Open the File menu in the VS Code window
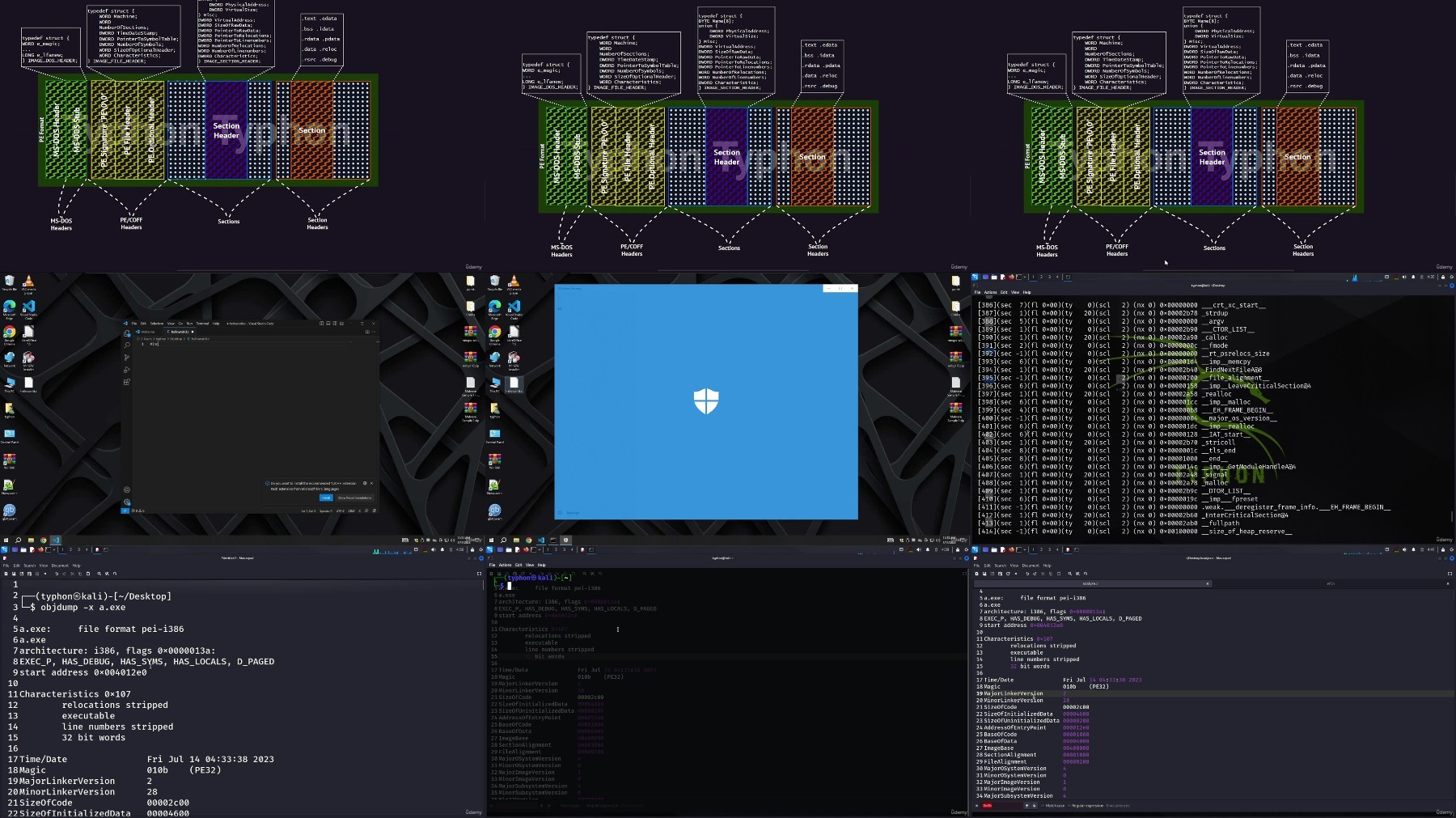 [134, 324]
